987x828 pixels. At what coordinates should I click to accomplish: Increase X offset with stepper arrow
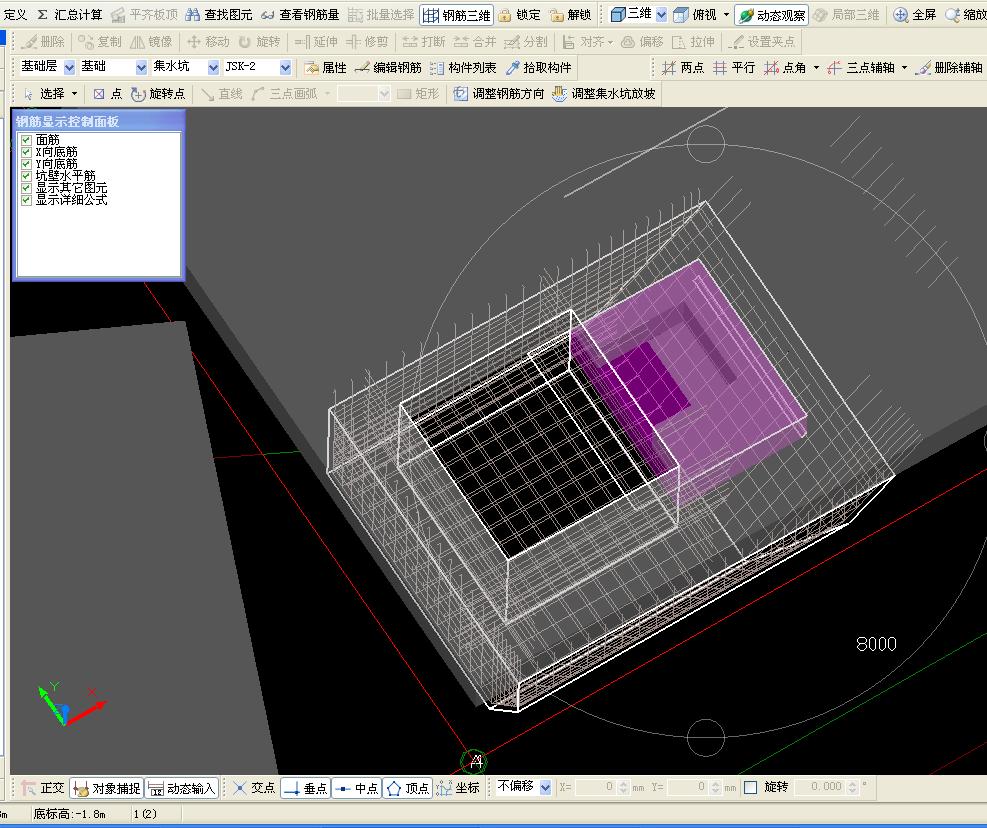coord(623,784)
